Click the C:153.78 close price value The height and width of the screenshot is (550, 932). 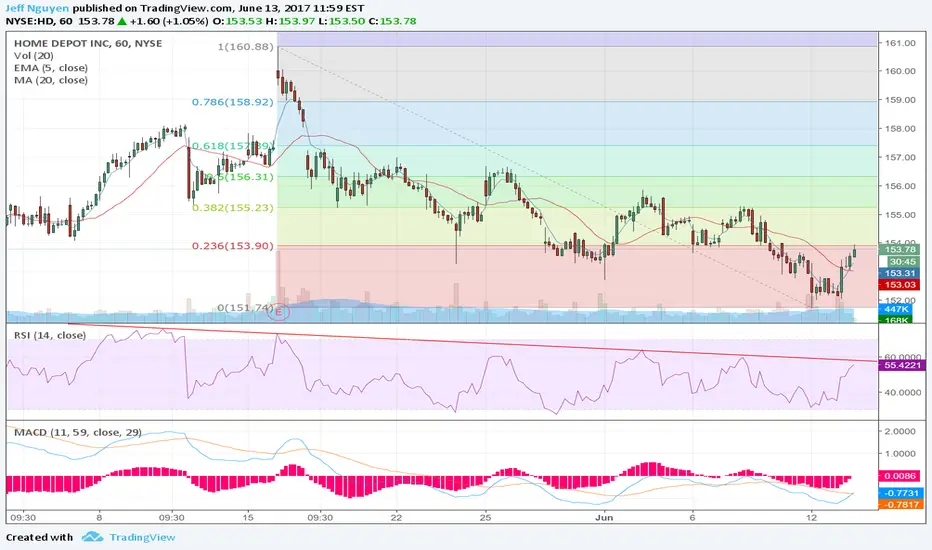pyautogui.click(x=392, y=21)
